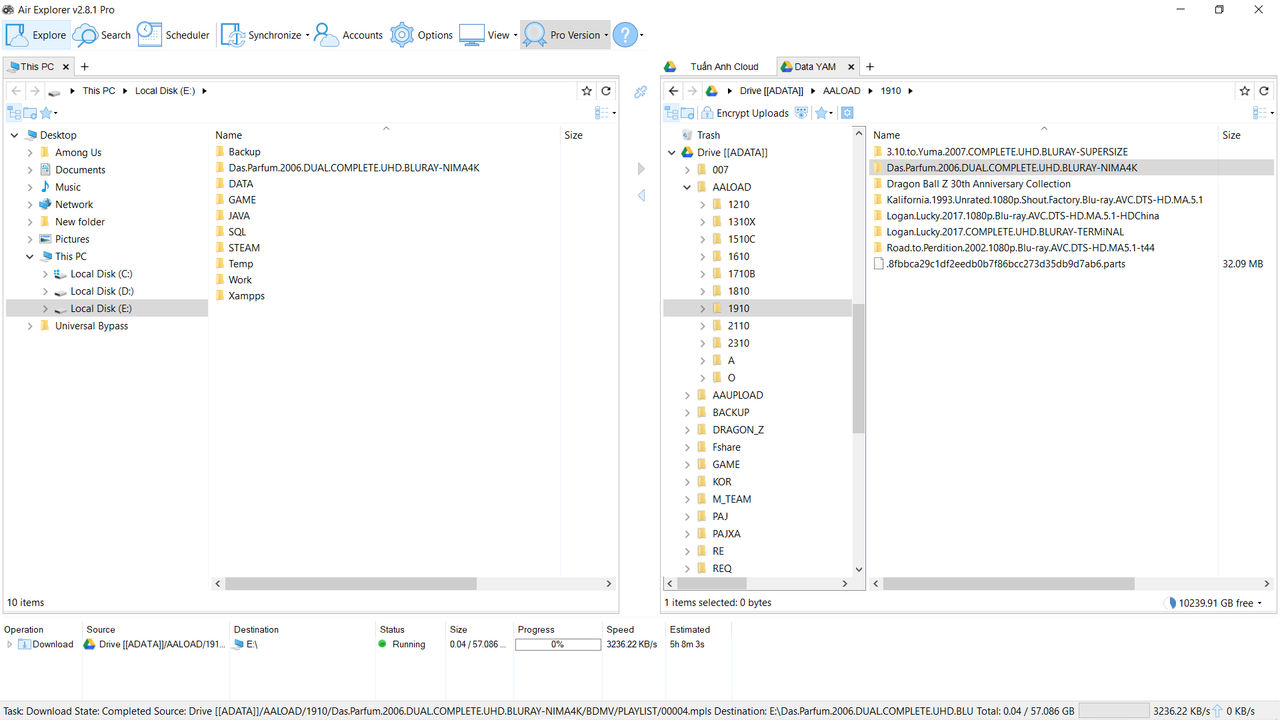Select Local Disk (D:) in tree
Screen dimensions: 1280x720
click(x=101, y=291)
